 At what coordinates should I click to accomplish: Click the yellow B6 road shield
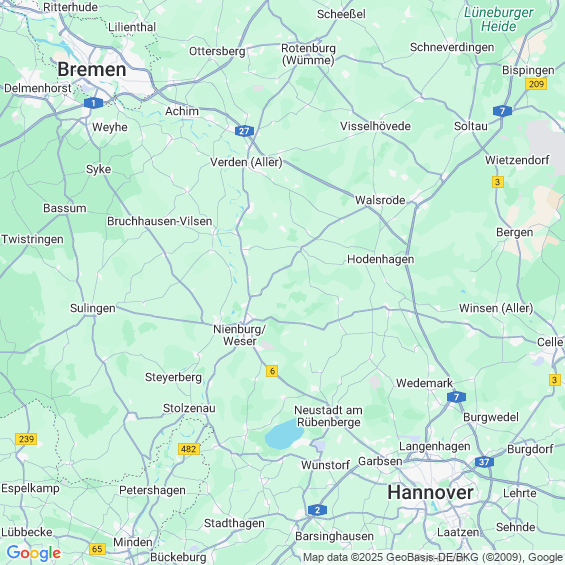(x=272, y=371)
